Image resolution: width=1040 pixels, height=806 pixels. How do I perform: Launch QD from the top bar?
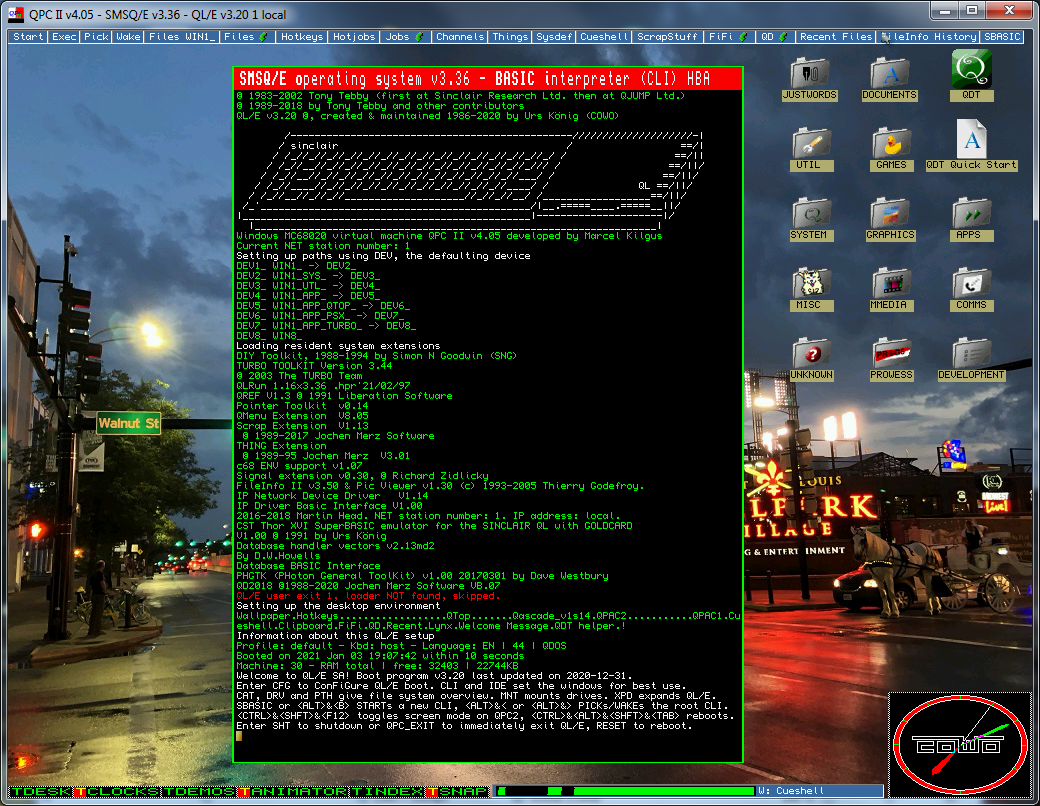pos(774,37)
